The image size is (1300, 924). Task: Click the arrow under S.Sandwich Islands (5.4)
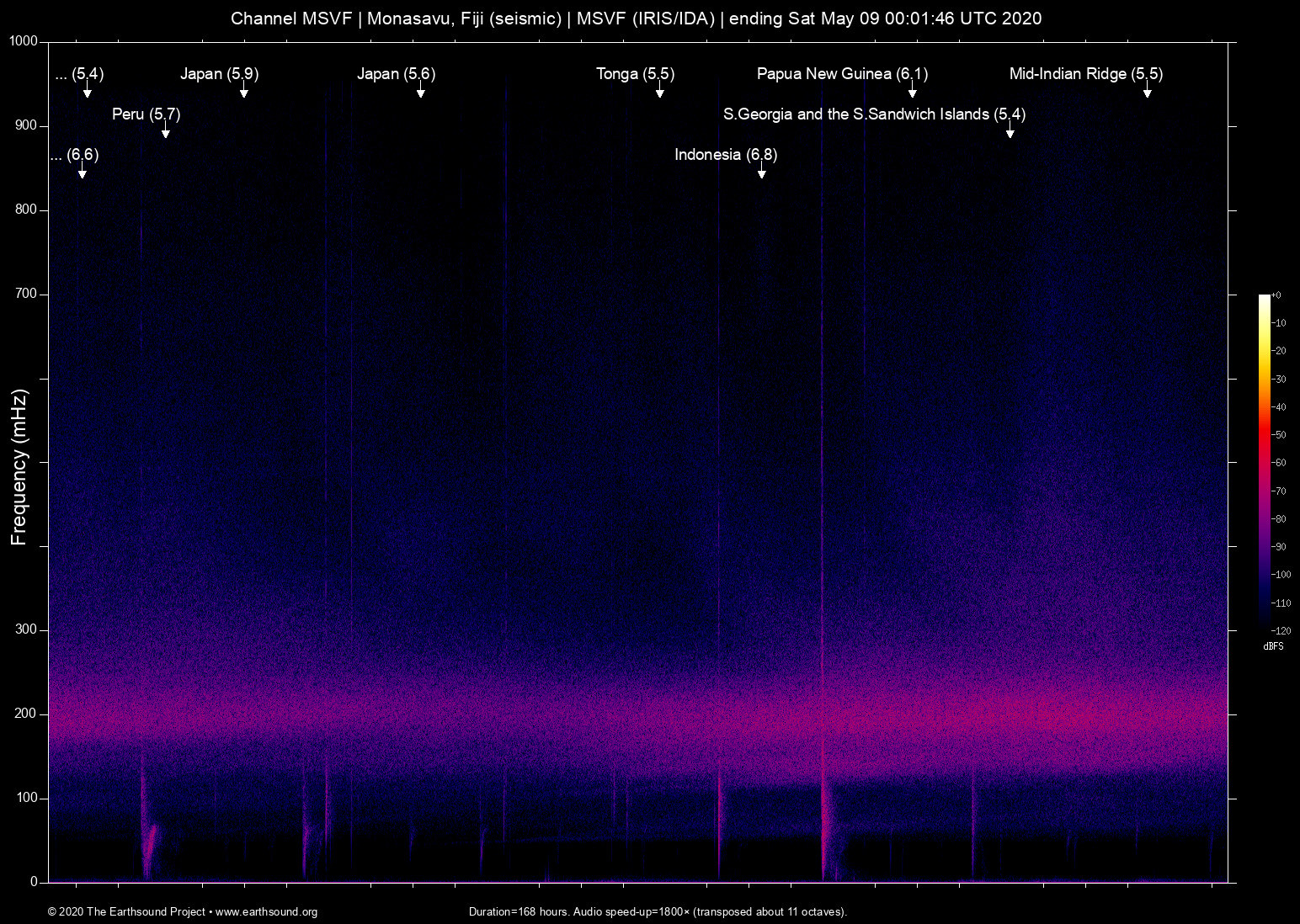coord(1010,133)
